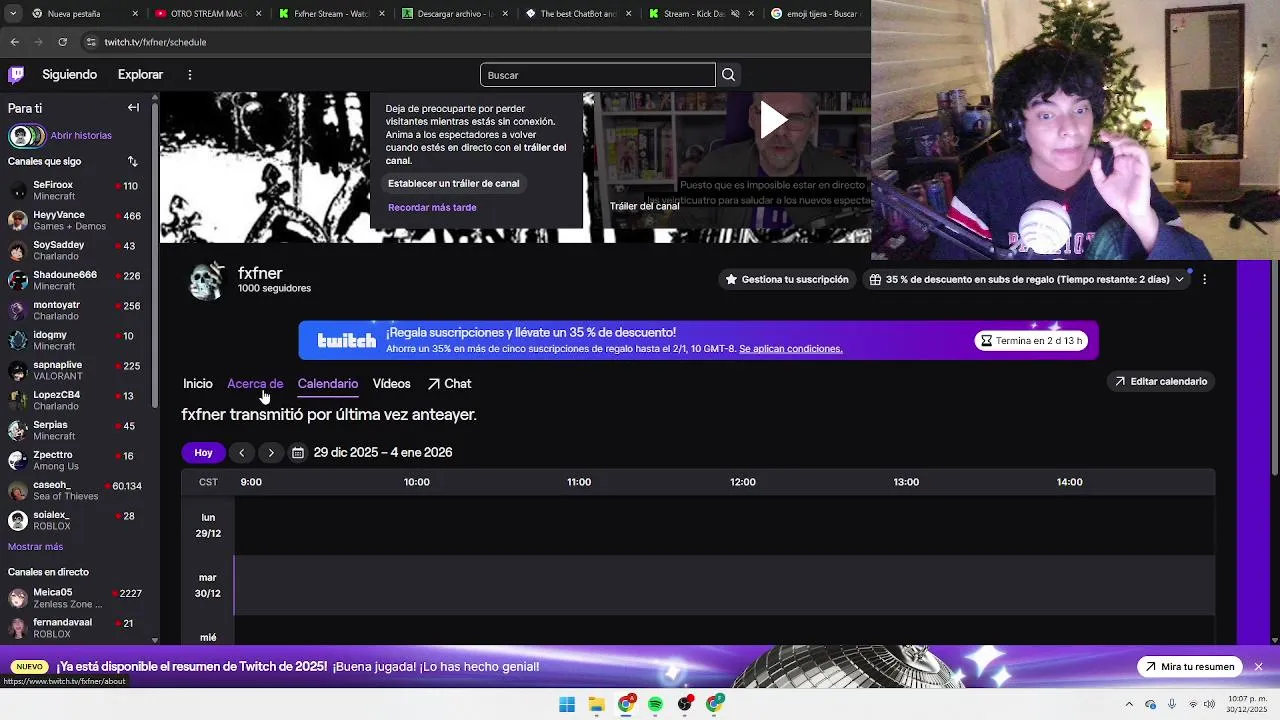Screen dimensions: 1280x720
Task: Click Mira tu resumen button
Action: coord(1190,667)
